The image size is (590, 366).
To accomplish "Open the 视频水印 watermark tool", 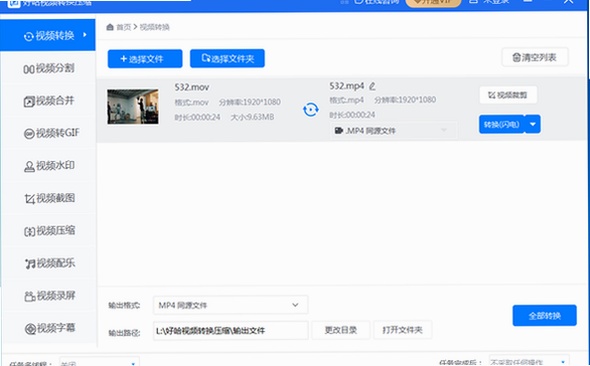I will click(x=49, y=166).
